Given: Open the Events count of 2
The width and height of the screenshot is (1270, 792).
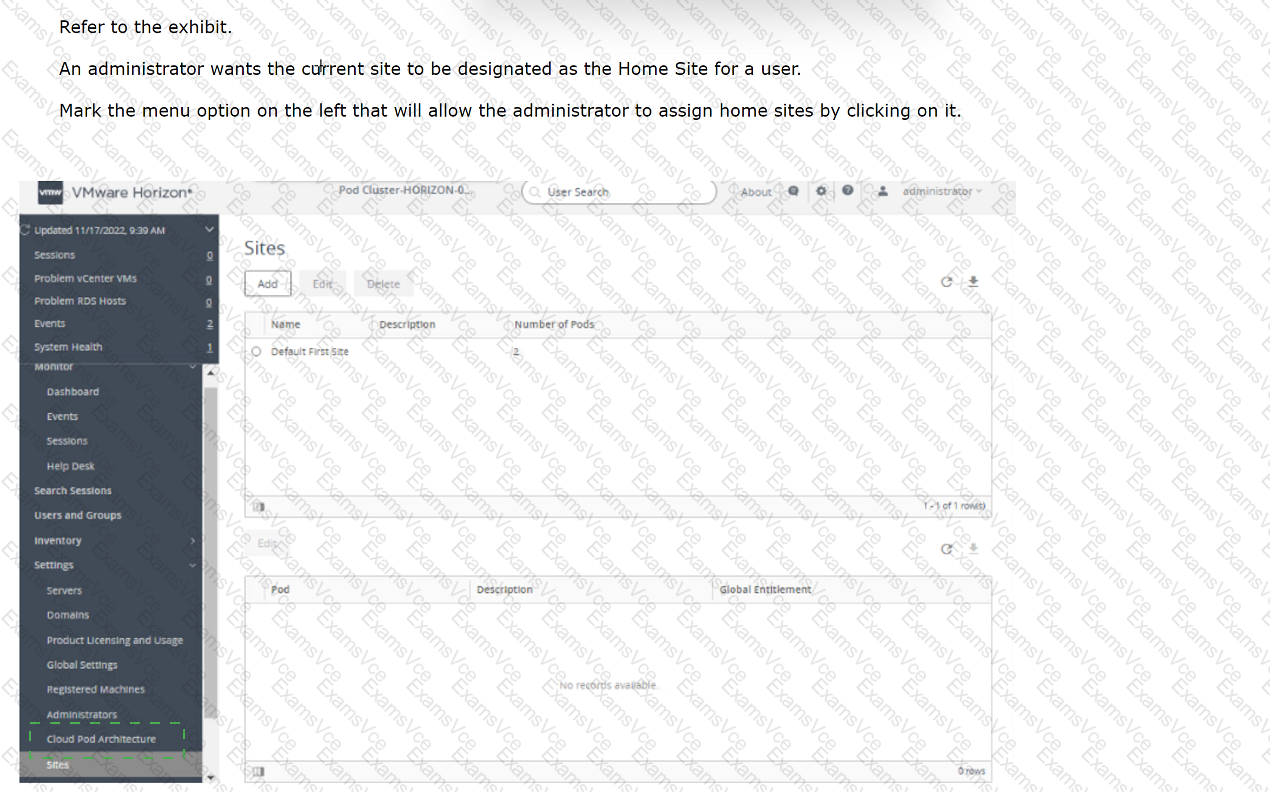Looking at the screenshot, I should pos(209,324).
